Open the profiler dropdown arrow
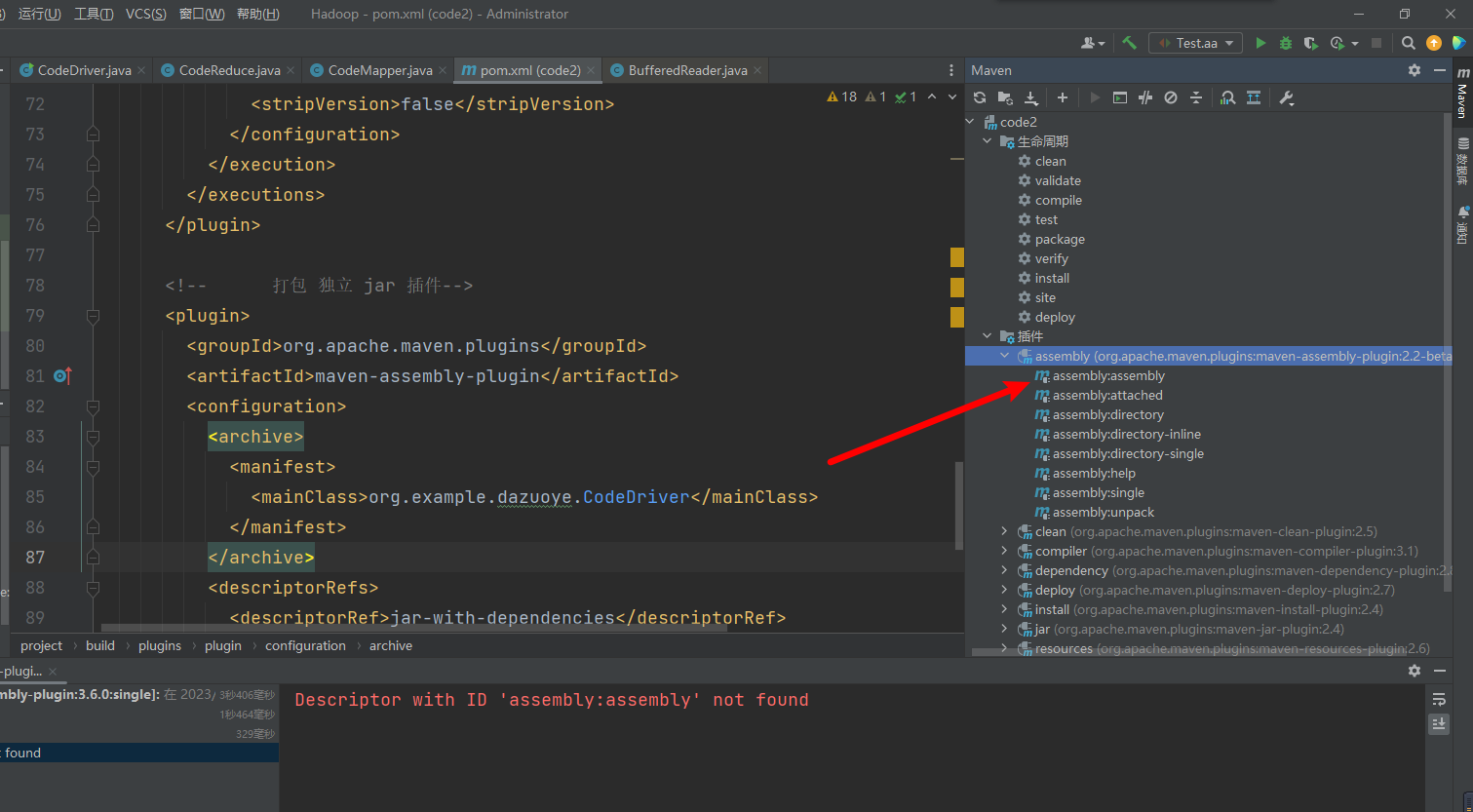1473x812 pixels. [1355, 44]
